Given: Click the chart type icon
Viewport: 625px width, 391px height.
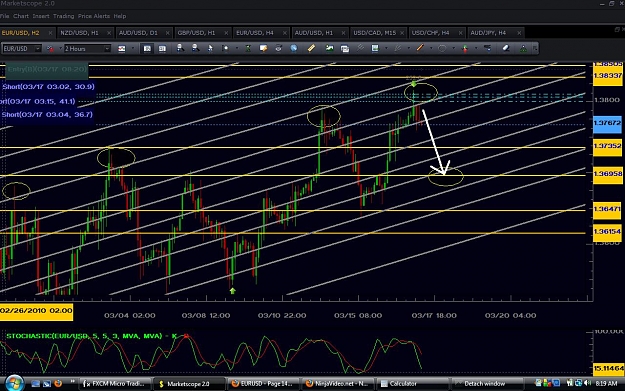Looking at the screenshot, I should click(x=122, y=49).
